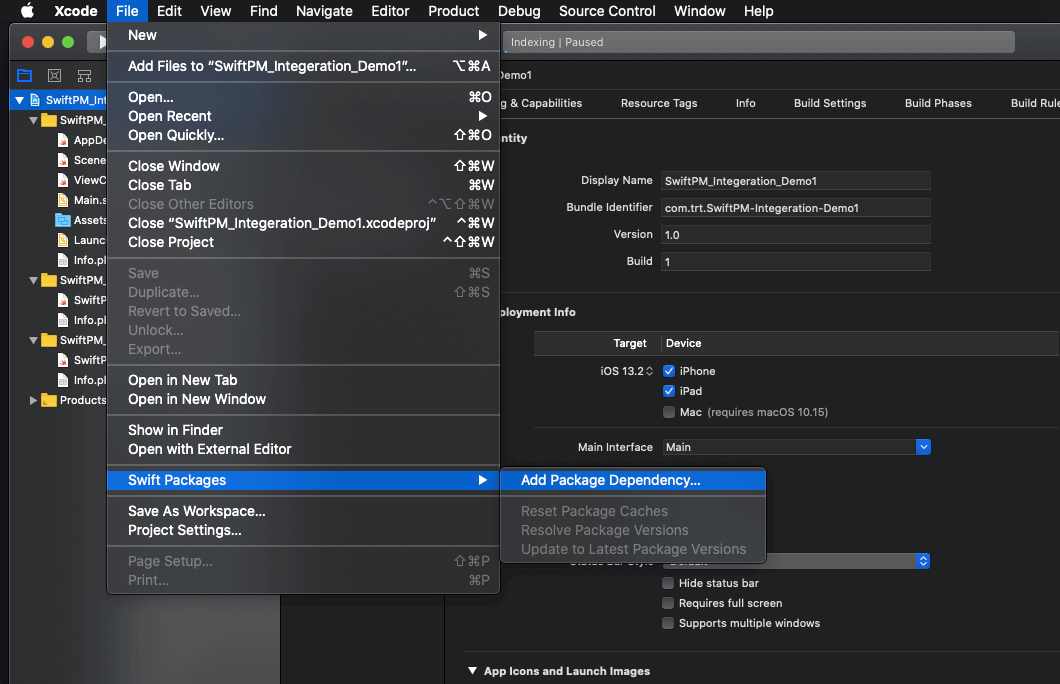Screen dimensions: 1060x684
Task: Click the Run button in the toolbar
Action: (x=100, y=42)
